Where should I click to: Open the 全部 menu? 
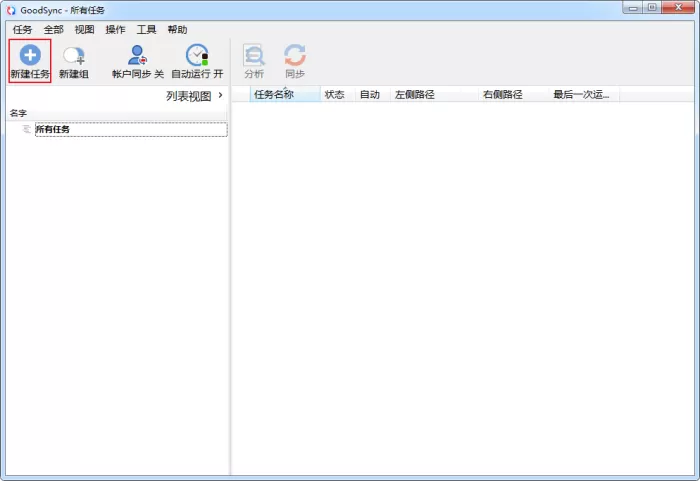pyautogui.click(x=54, y=29)
